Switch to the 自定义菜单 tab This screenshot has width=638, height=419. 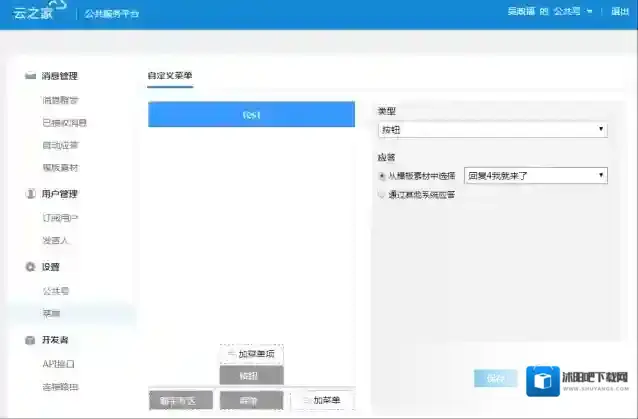point(170,76)
